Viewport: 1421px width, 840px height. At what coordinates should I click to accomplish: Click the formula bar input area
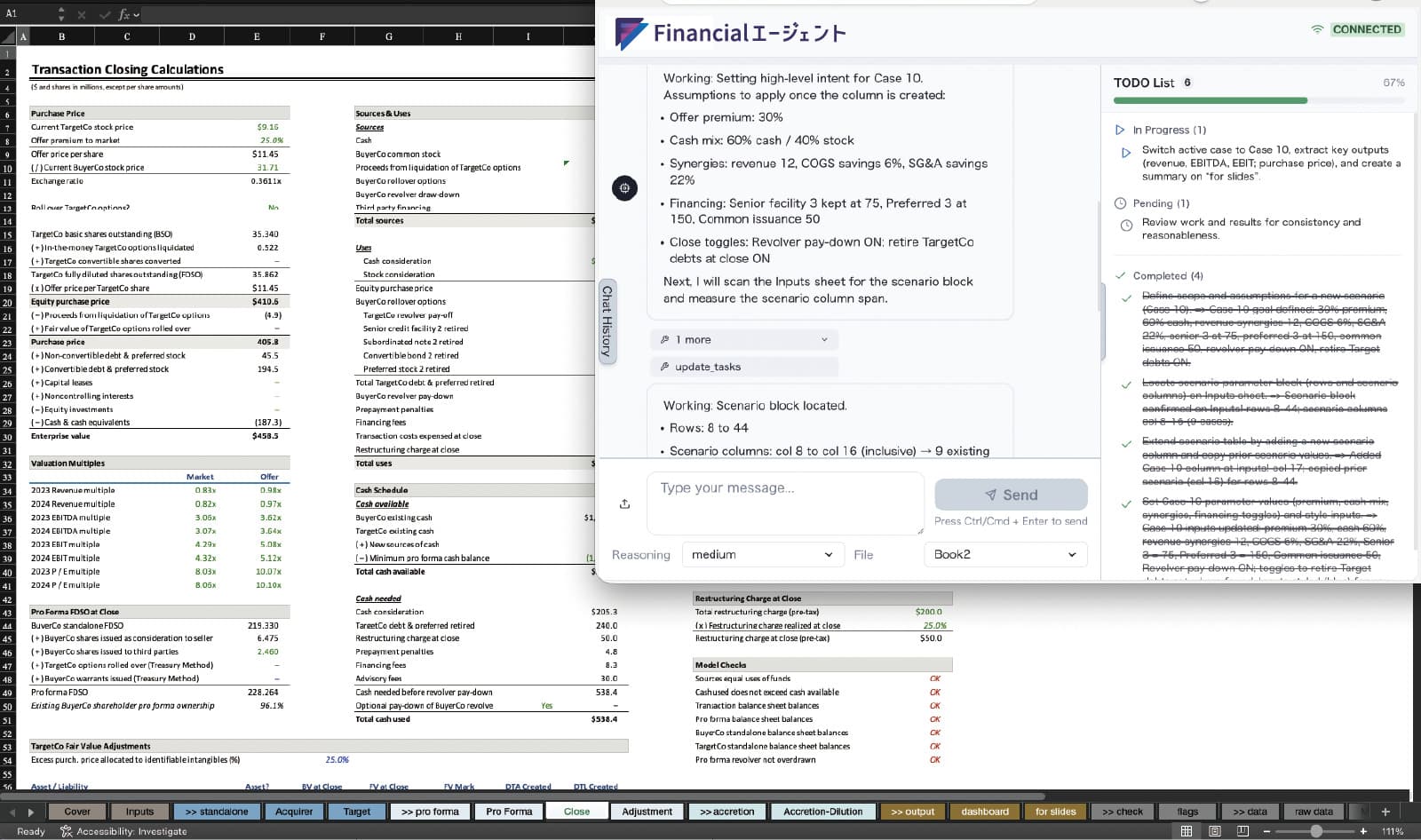369,14
